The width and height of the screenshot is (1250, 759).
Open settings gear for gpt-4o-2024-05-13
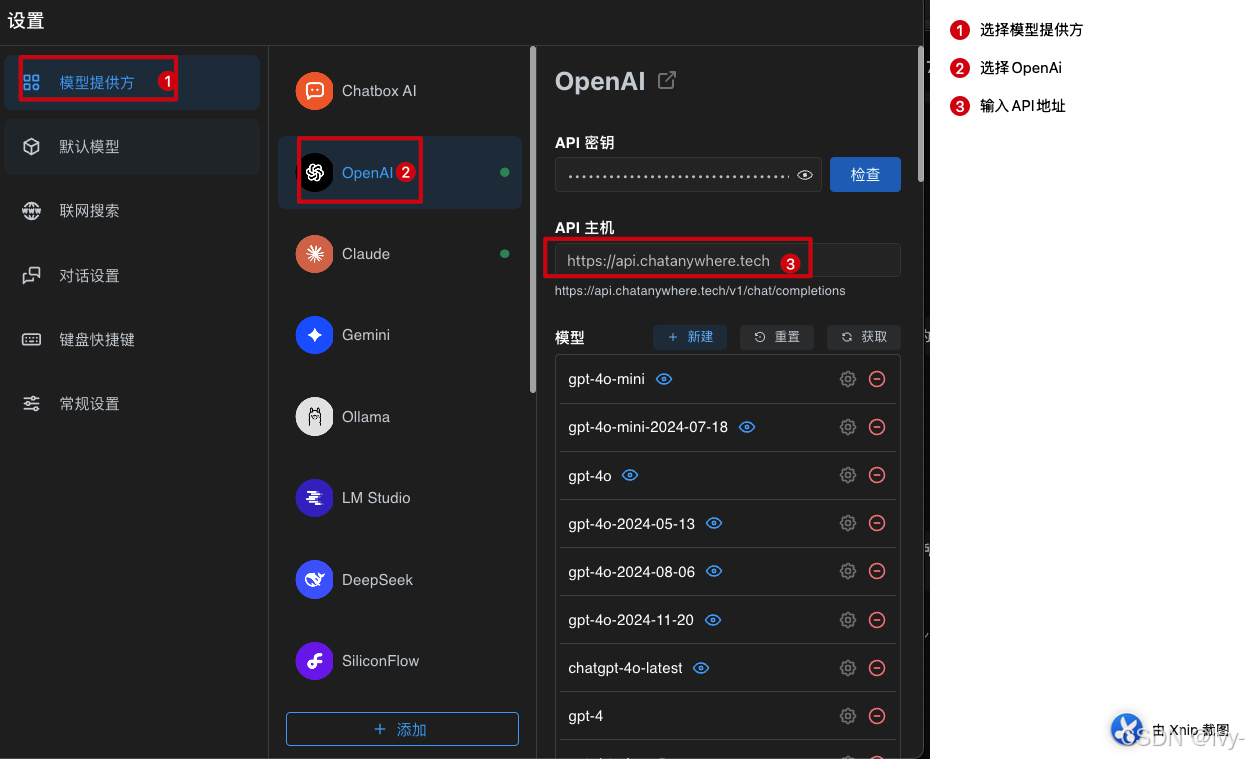[x=848, y=523]
